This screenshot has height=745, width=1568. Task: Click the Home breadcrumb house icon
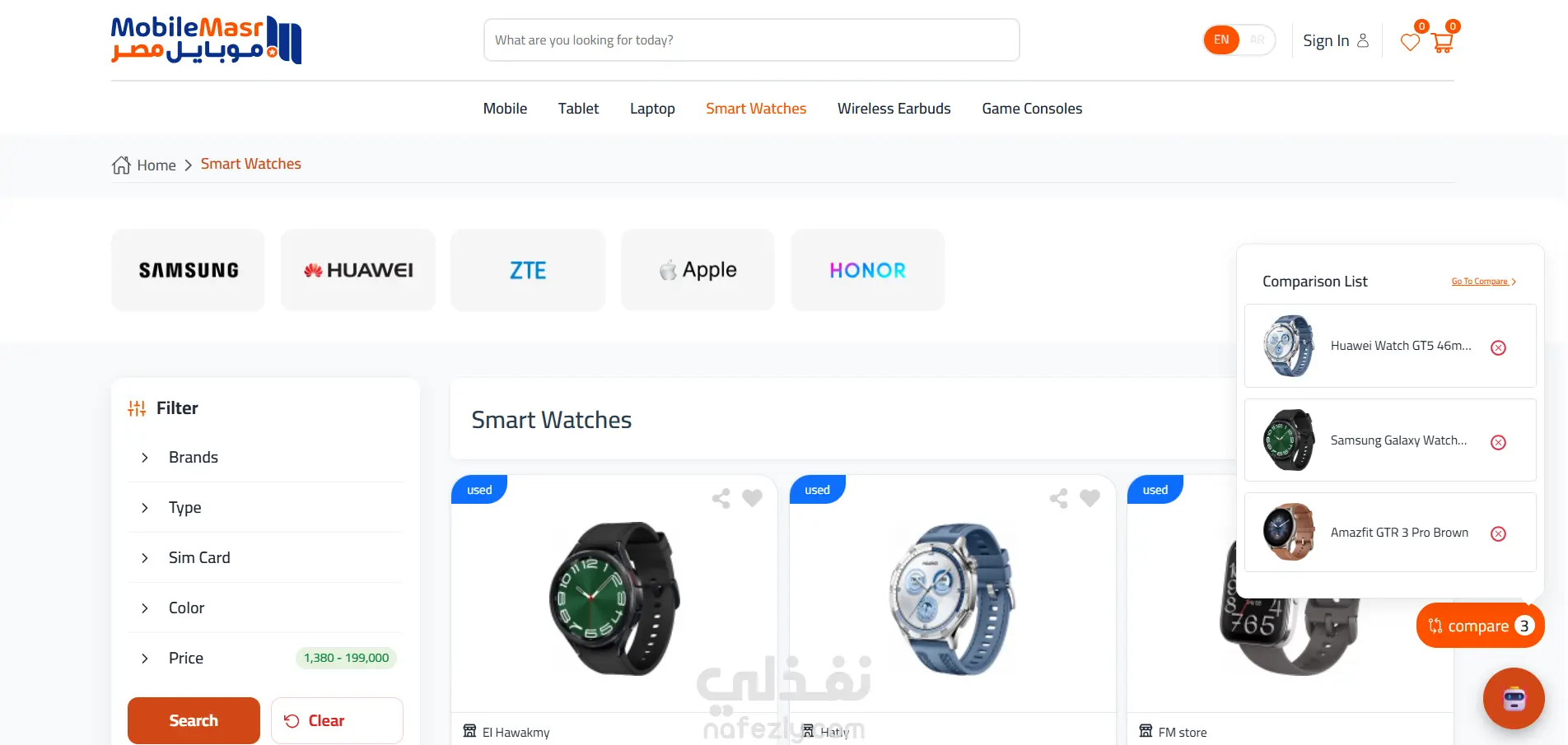pyautogui.click(x=121, y=165)
